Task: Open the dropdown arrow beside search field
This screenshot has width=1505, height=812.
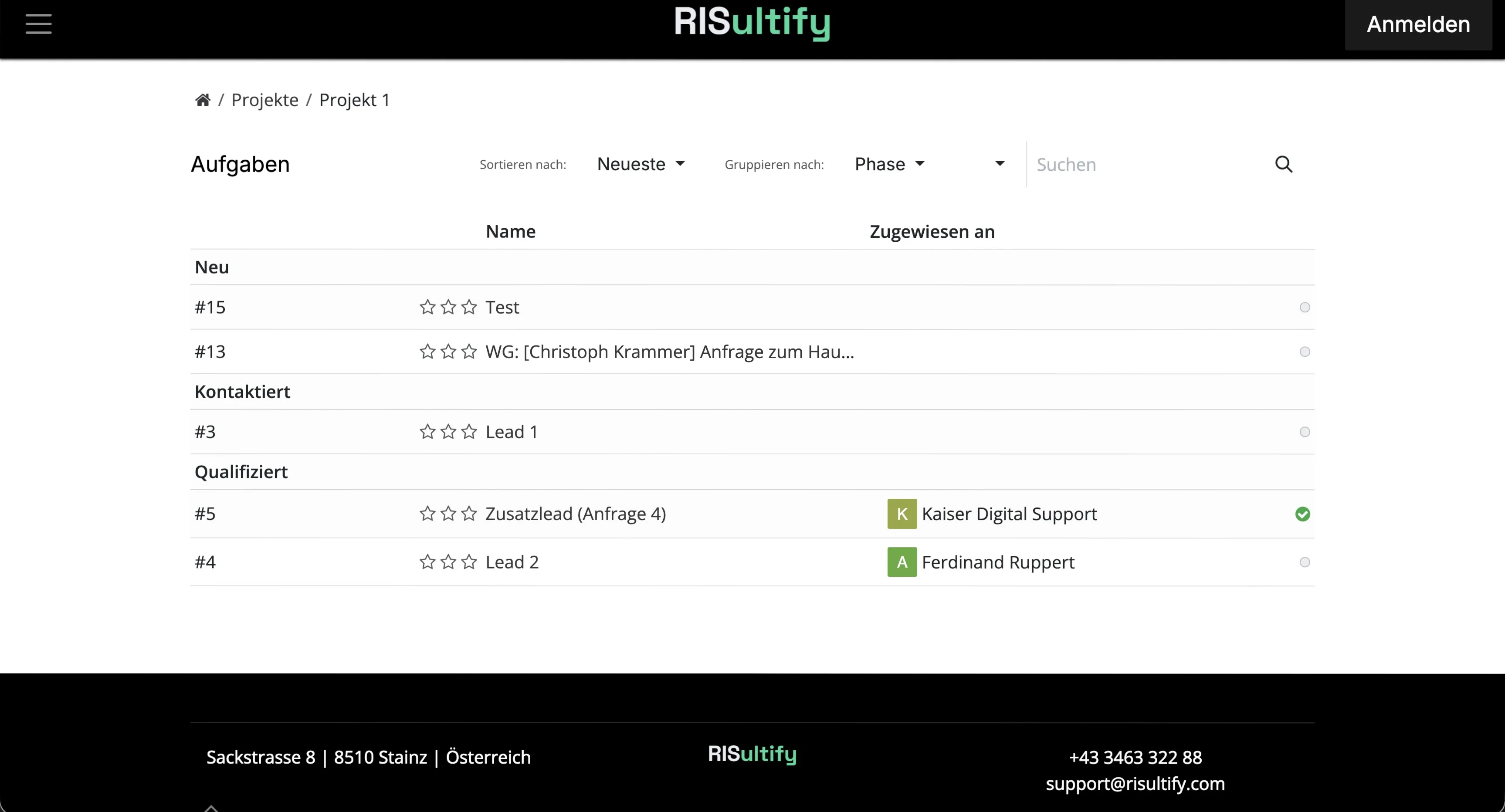Action: point(1000,163)
